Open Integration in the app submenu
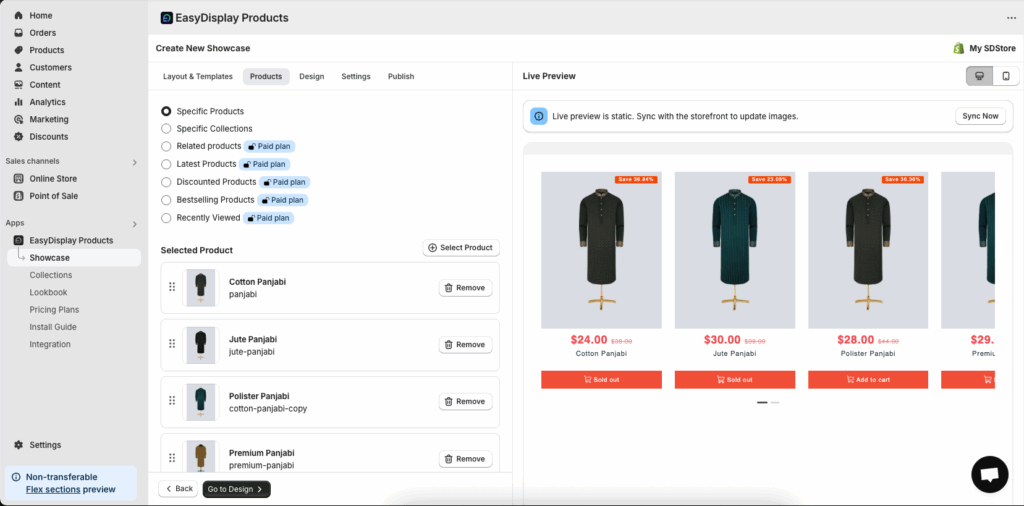 pos(50,344)
